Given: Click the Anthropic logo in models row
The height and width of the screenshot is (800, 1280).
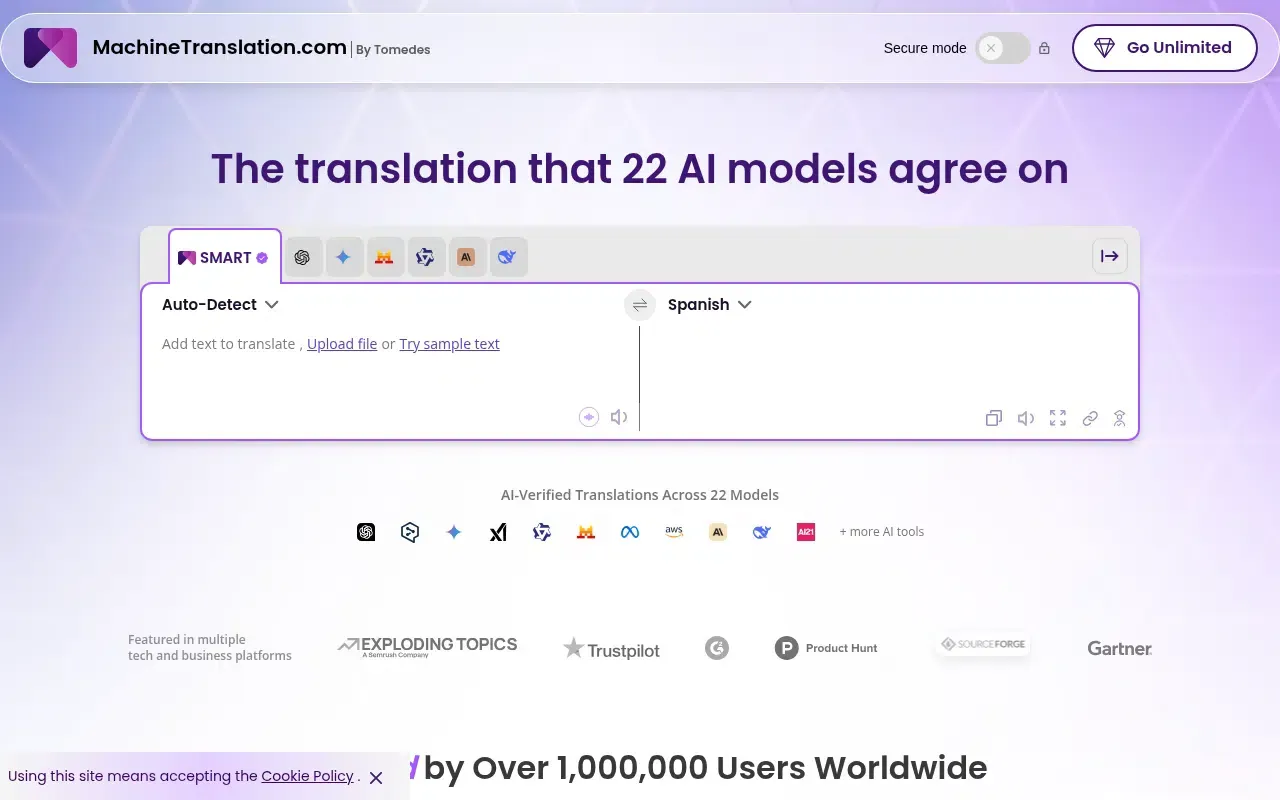Looking at the screenshot, I should [718, 532].
